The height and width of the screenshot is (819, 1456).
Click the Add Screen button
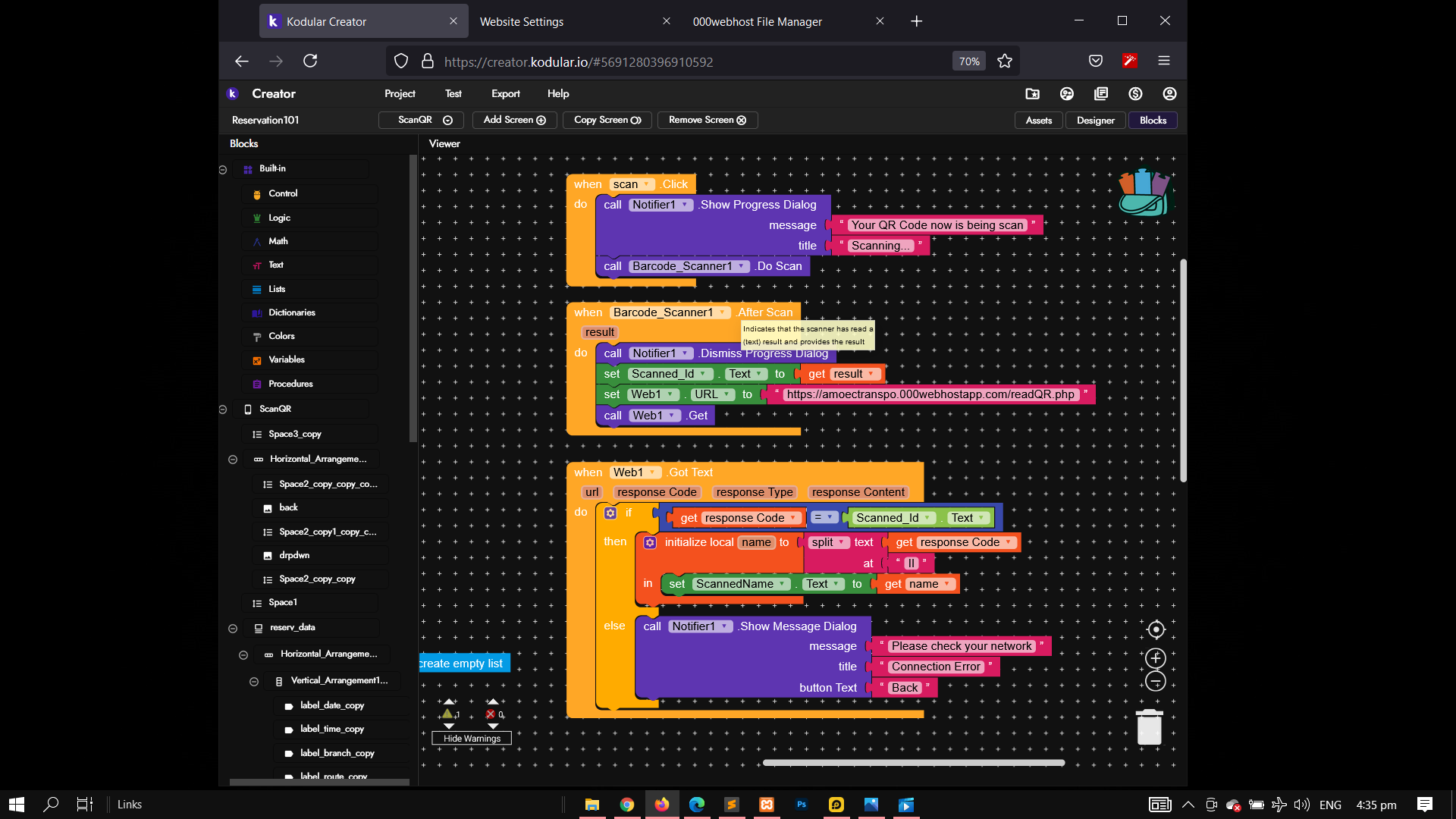point(514,120)
